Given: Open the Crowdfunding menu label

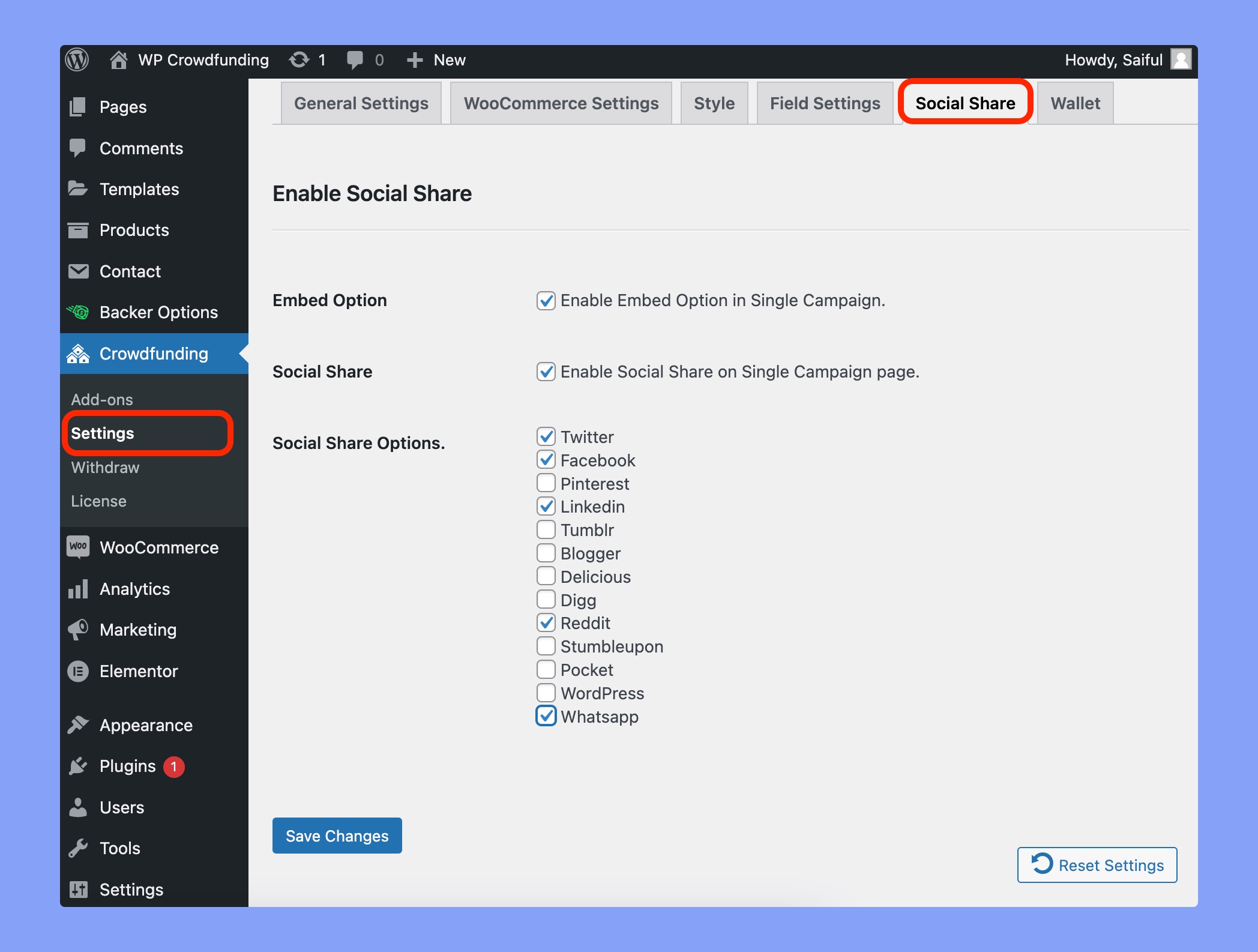Looking at the screenshot, I should [154, 354].
